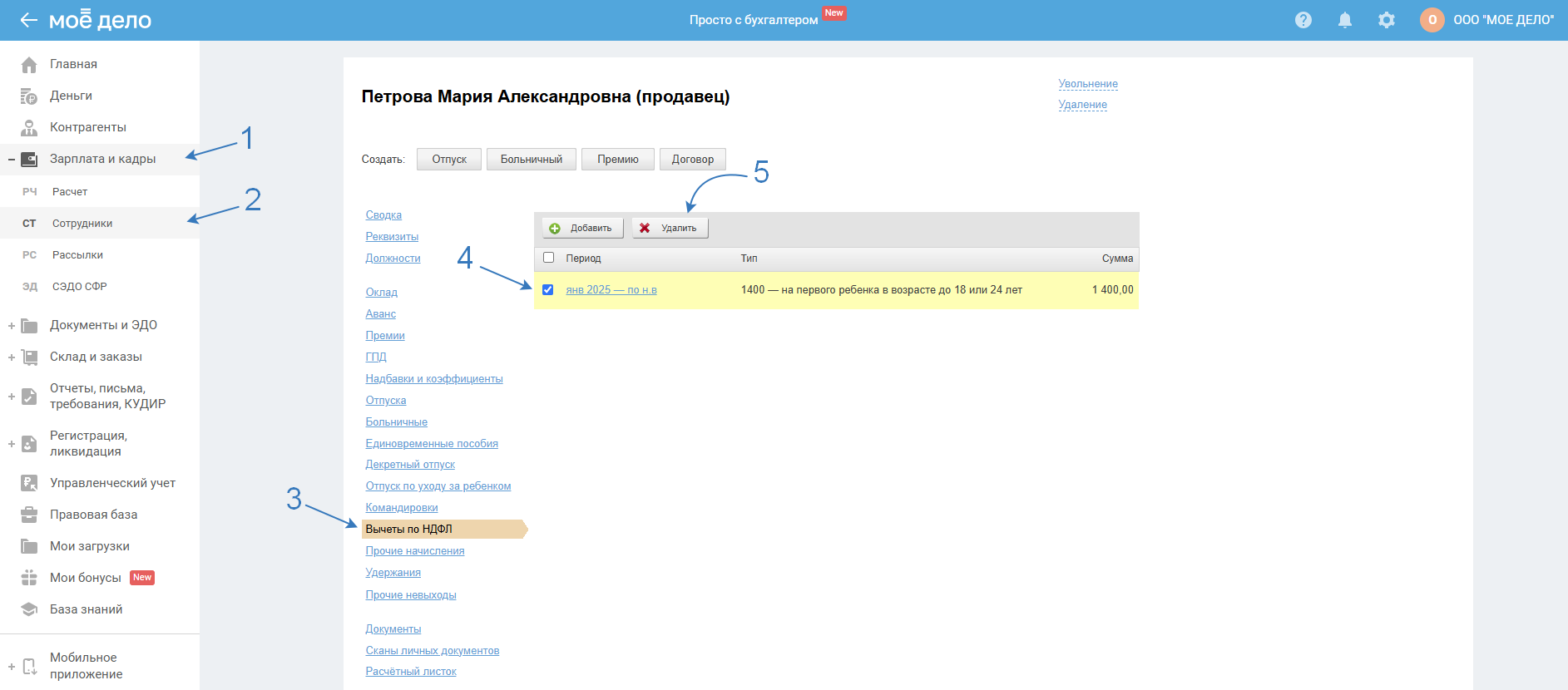This screenshot has width=1568, height=690.
Task: Click the Регистрация, ликвидация icon
Action: click(x=29, y=443)
